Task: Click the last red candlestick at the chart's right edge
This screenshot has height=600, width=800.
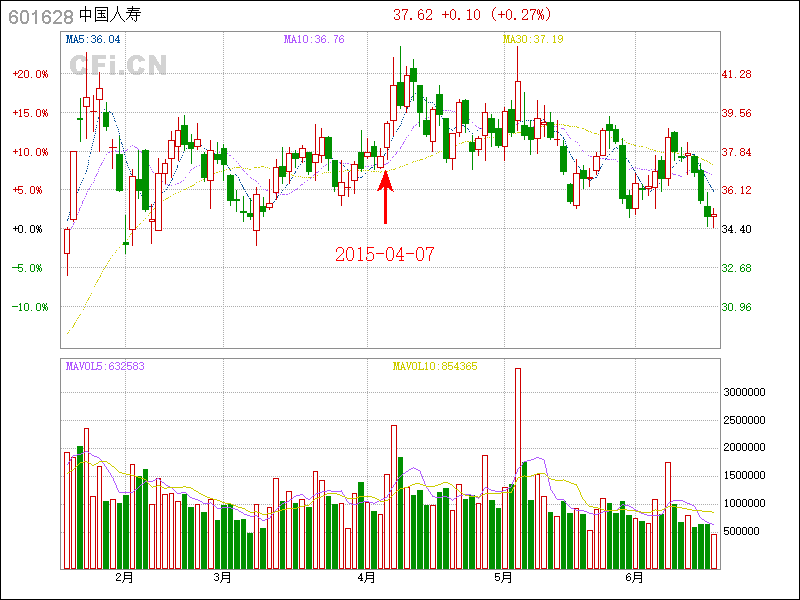Action: pos(714,216)
